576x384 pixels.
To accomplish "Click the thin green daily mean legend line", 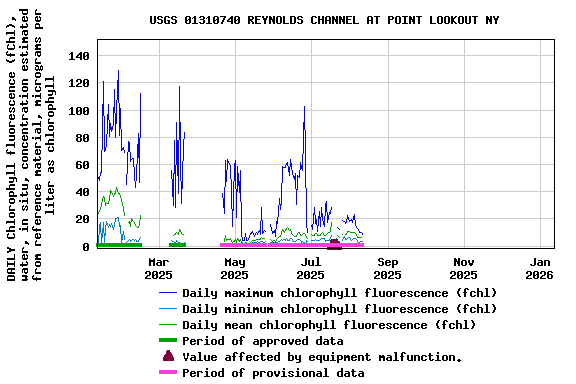I will [x=168, y=325].
